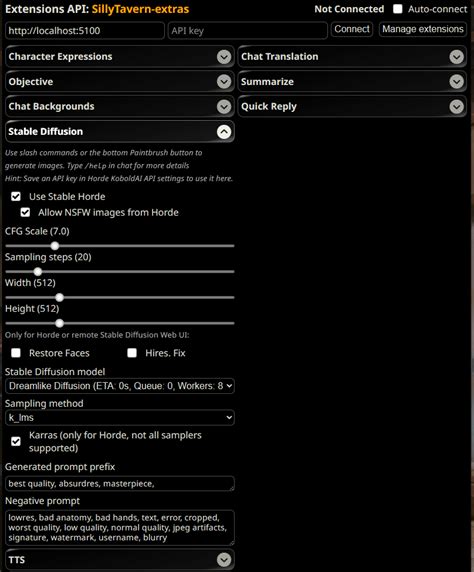Screen dimensions: 474x572
Task: Click the CFG Scale (7.0) label
Action: [x=37, y=231]
